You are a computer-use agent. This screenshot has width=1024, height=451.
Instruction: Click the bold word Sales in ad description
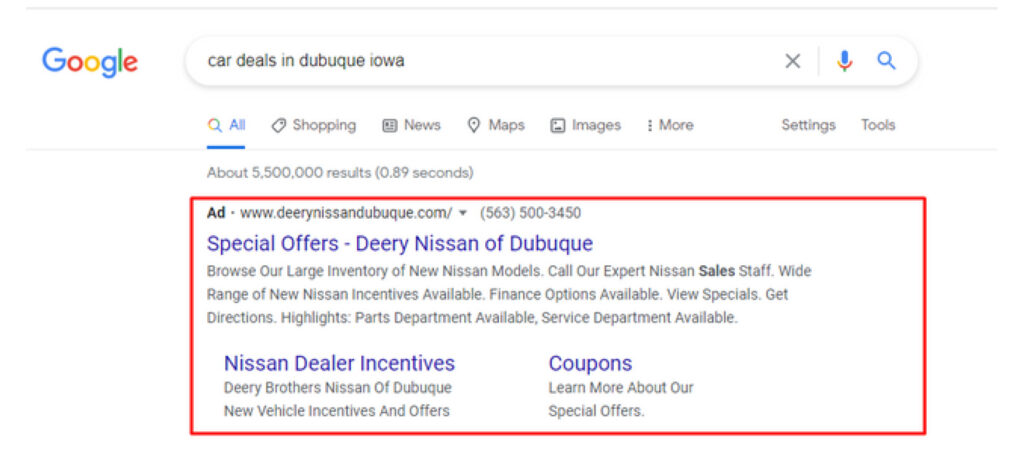(x=717, y=272)
